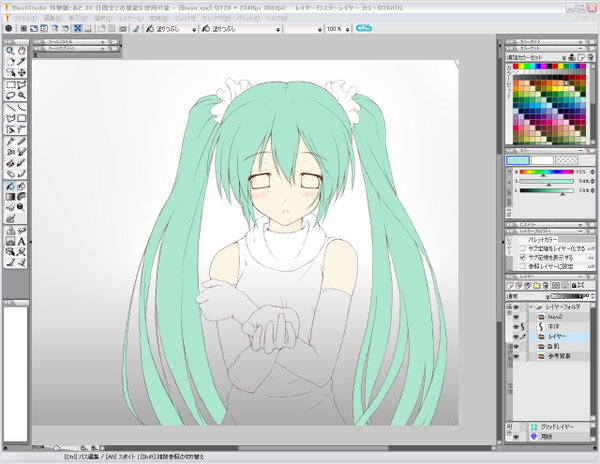Select the 参考背景 layer row
Screen dimensions: 600x464
(x=559, y=356)
